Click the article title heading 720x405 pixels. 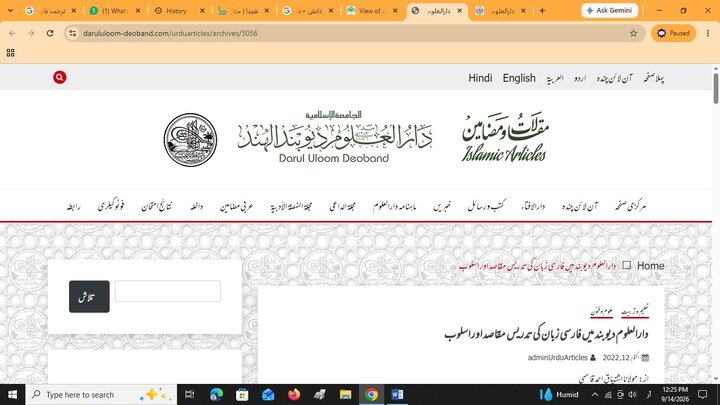tap(546, 334)
